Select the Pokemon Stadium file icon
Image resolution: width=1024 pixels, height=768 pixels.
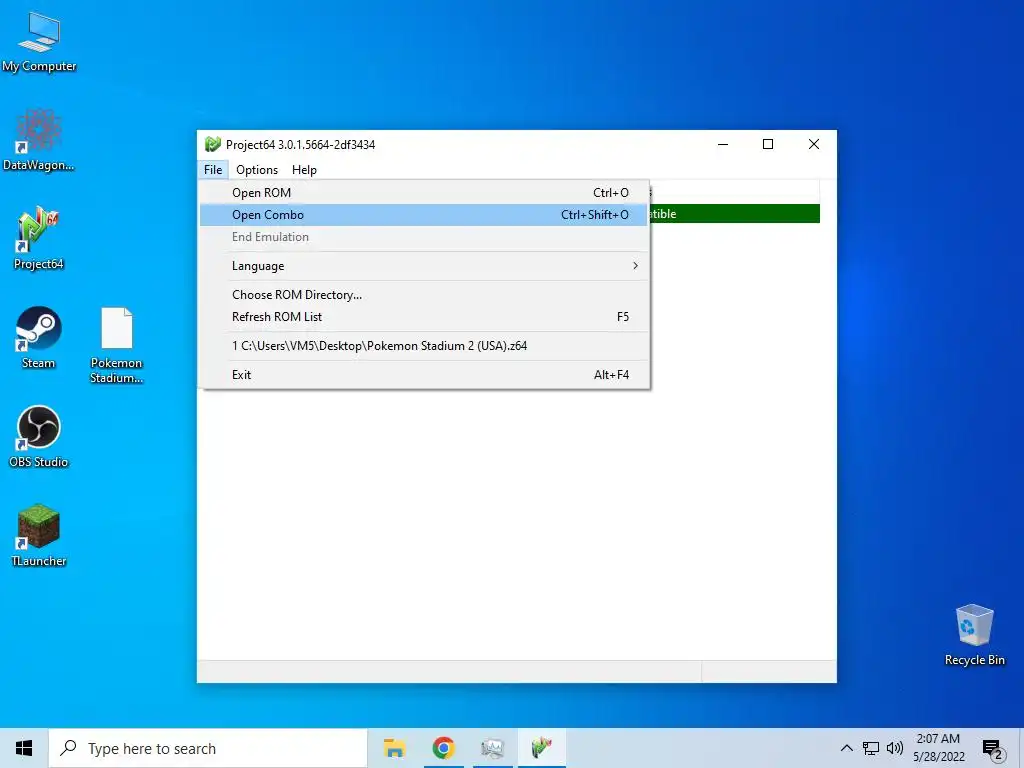pos(116,345)
